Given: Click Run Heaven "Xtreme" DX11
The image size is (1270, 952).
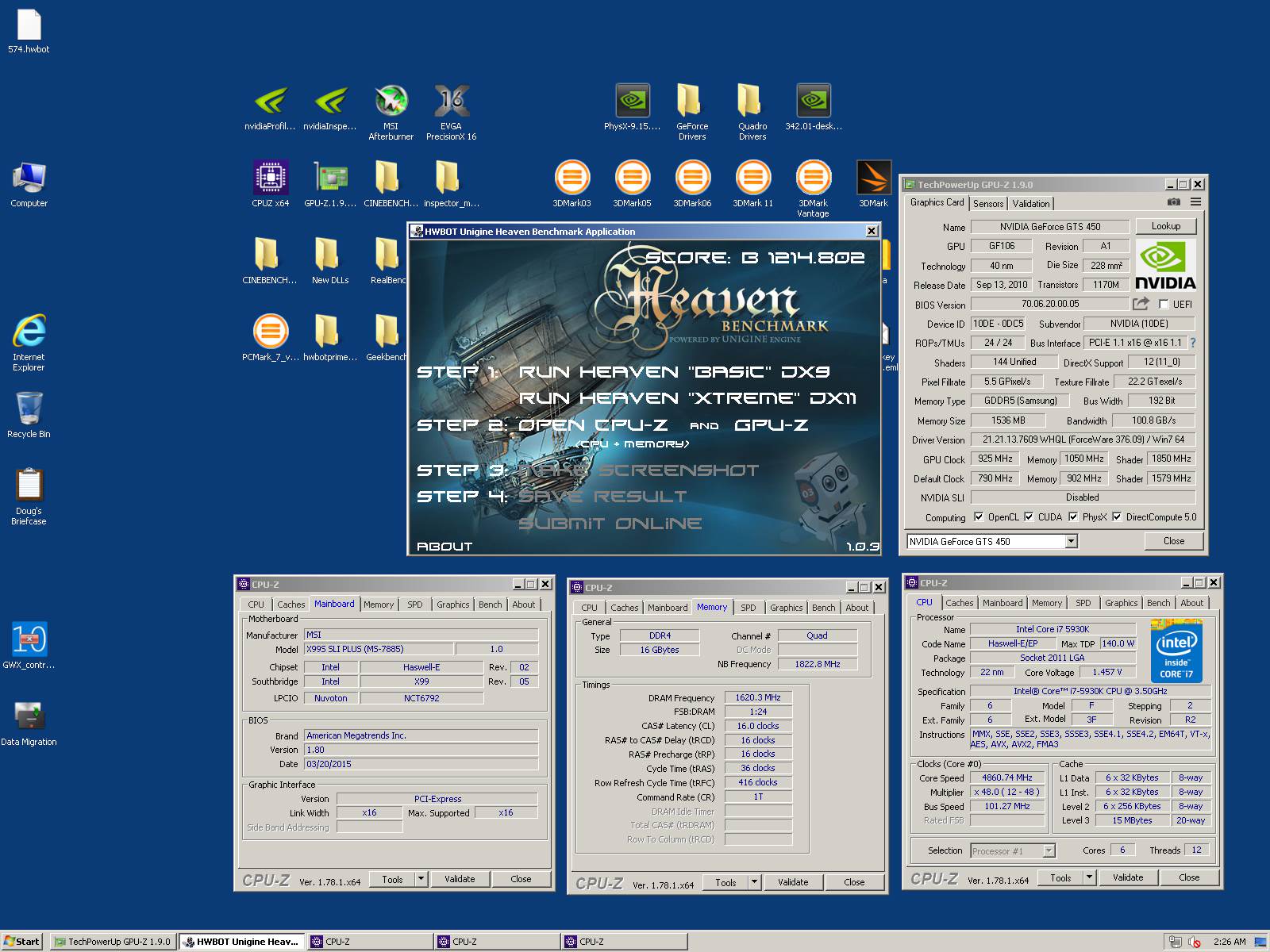Looking at the screenshot, I should coord(687,398).
